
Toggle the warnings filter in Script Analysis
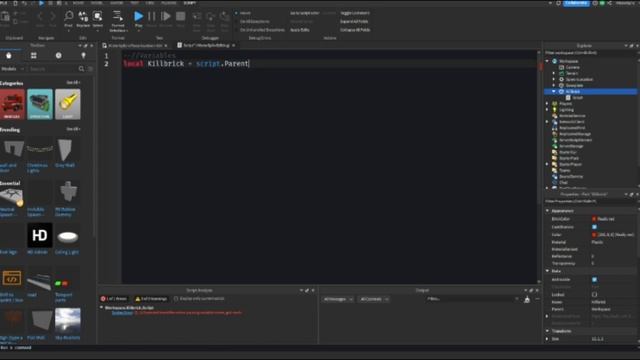point(151,299)
